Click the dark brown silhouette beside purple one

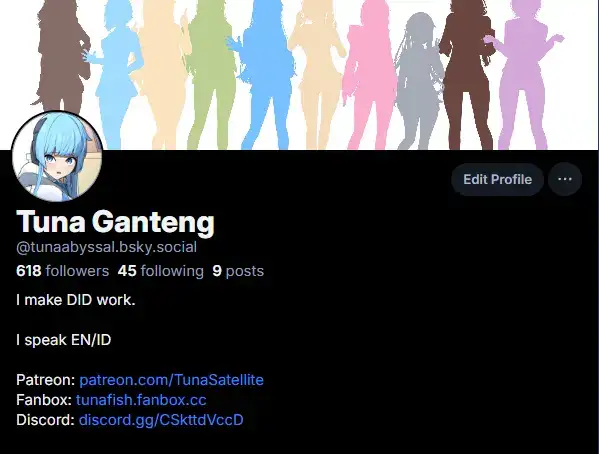467,75
